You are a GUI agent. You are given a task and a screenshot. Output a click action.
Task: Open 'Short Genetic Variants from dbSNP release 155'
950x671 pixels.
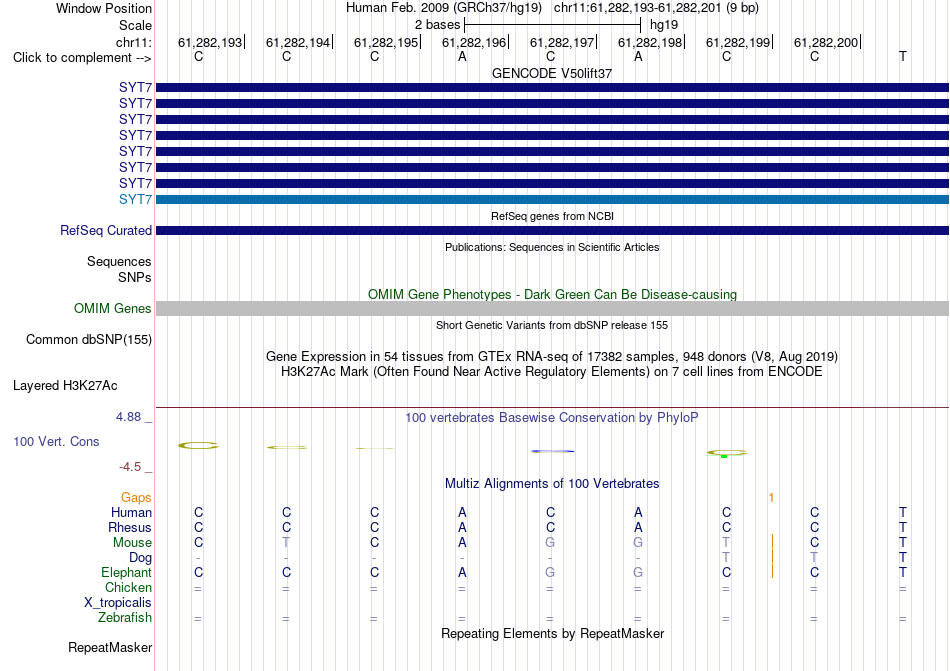(552, 325)
